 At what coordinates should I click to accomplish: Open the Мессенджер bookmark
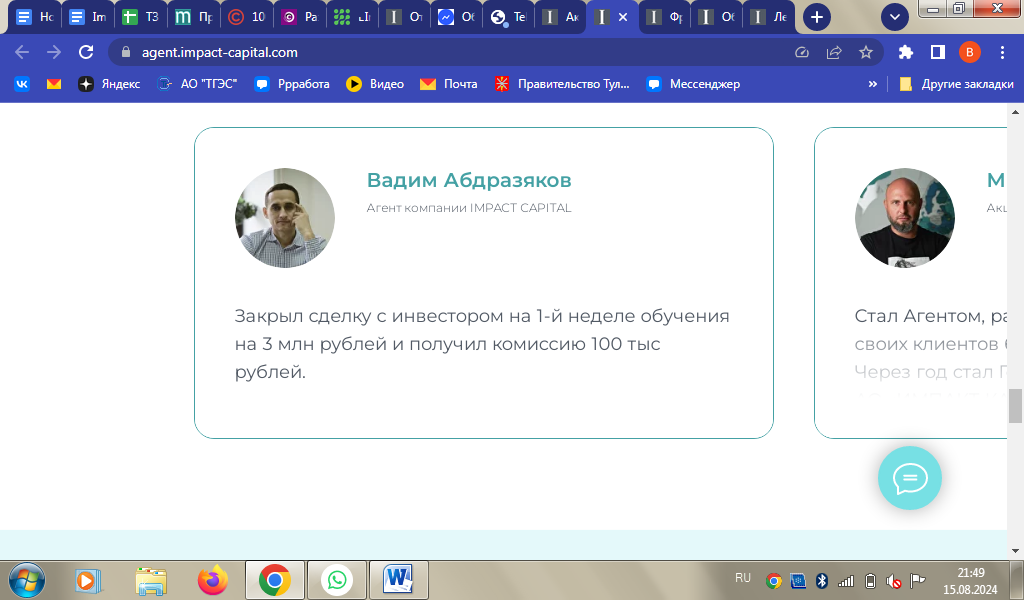coord(693,84)
